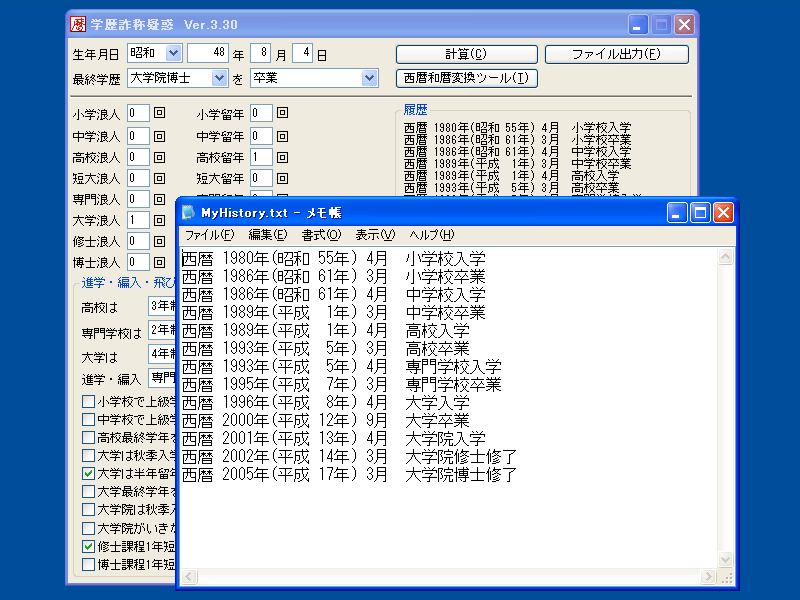Click the Notepad horizontal scrollbar left arrow
The height and width of the screenshot is (600, 800).
pyautogui.click(x=188, y=577)
